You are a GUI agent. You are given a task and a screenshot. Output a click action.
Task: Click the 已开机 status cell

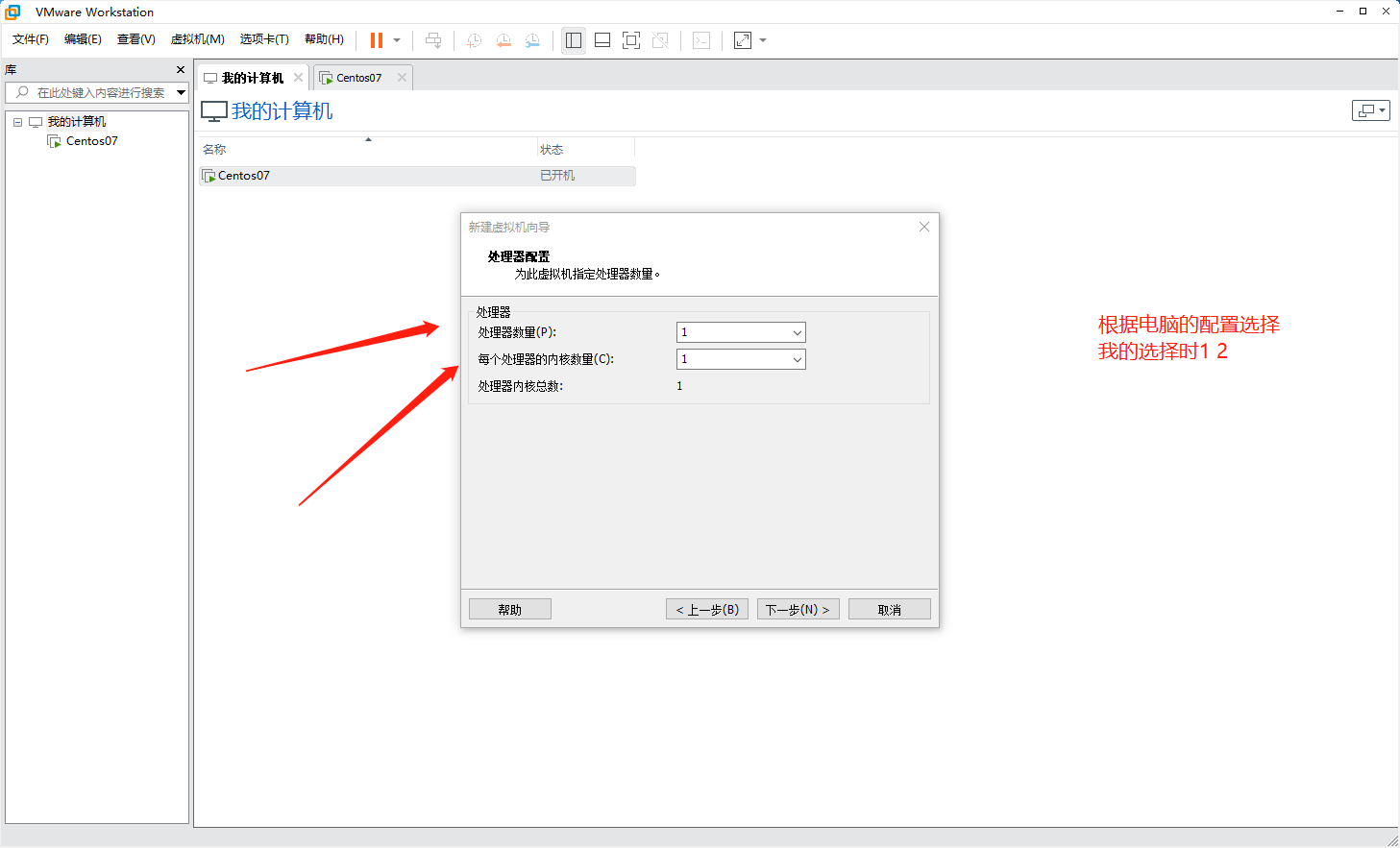point(557,176)
